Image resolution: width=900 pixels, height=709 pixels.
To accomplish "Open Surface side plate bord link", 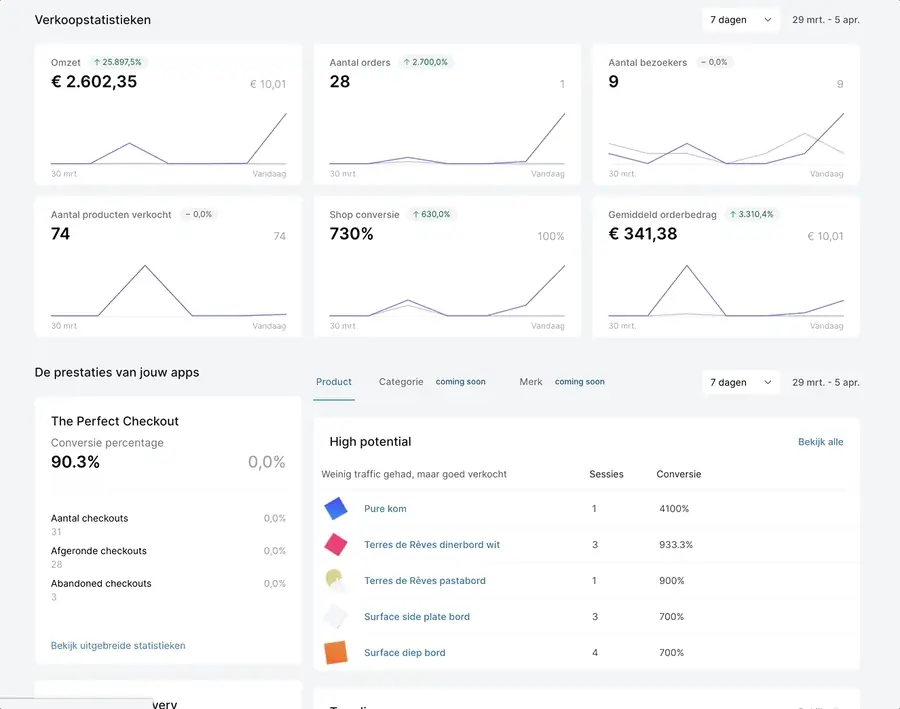I will [417, 617].
